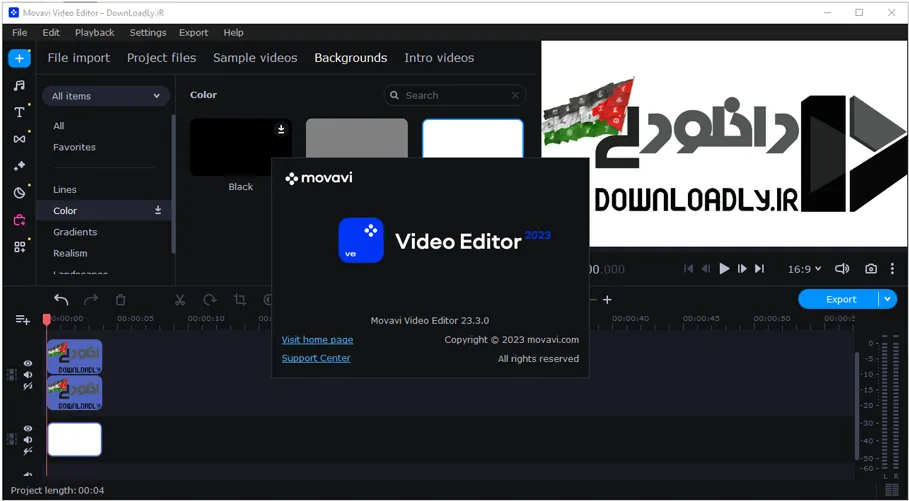Open the Playback menu
This screenshot has height=501, width=909.
(94, 32)
